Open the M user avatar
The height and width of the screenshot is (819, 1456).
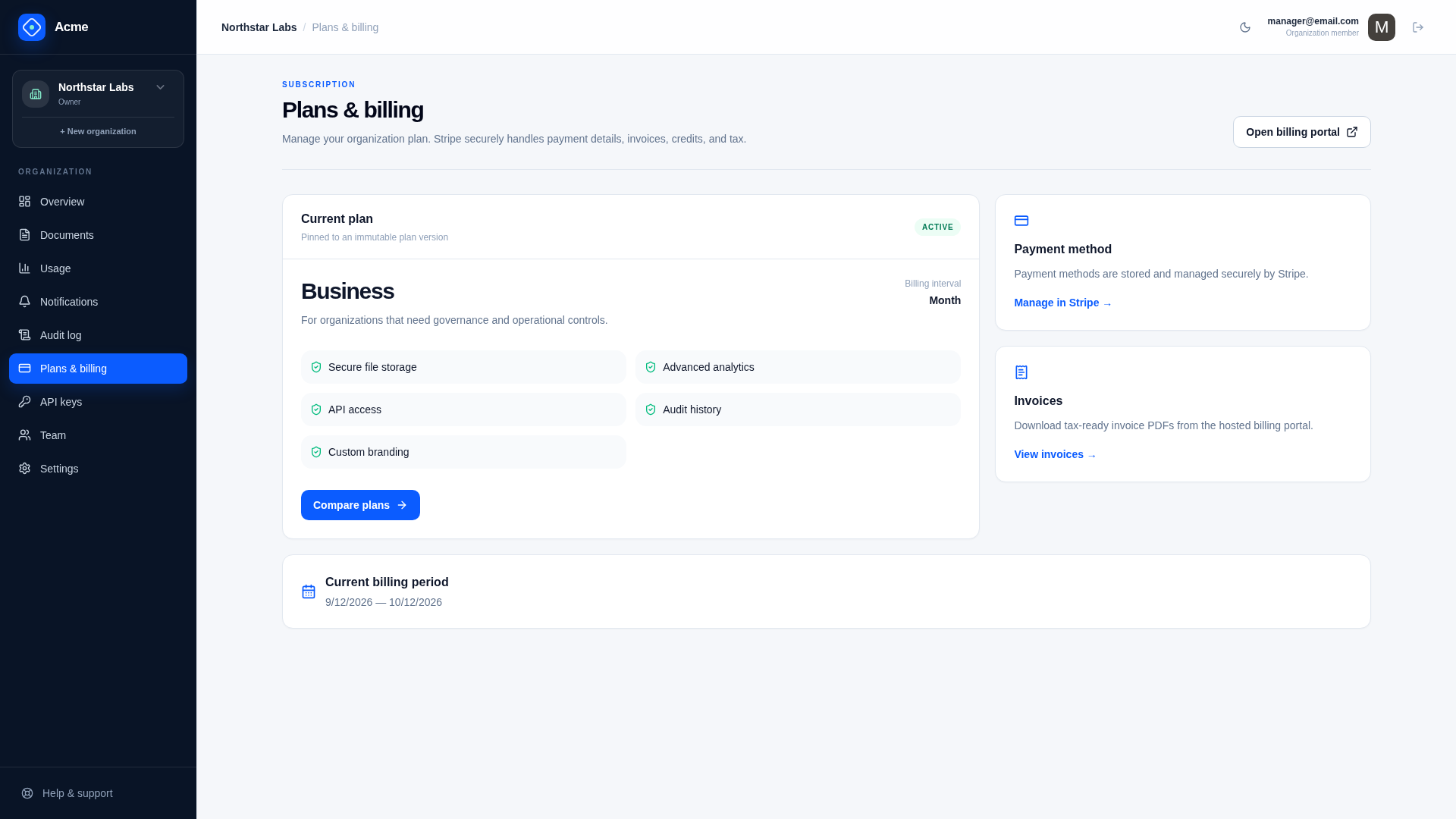[x=1382, y=27]
